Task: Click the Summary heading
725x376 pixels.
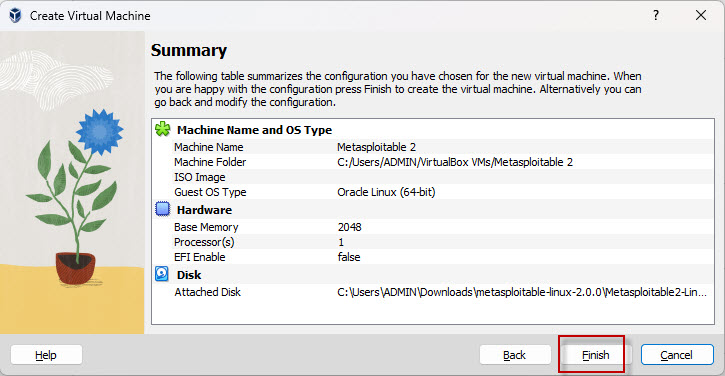Action: pos(189,50)
